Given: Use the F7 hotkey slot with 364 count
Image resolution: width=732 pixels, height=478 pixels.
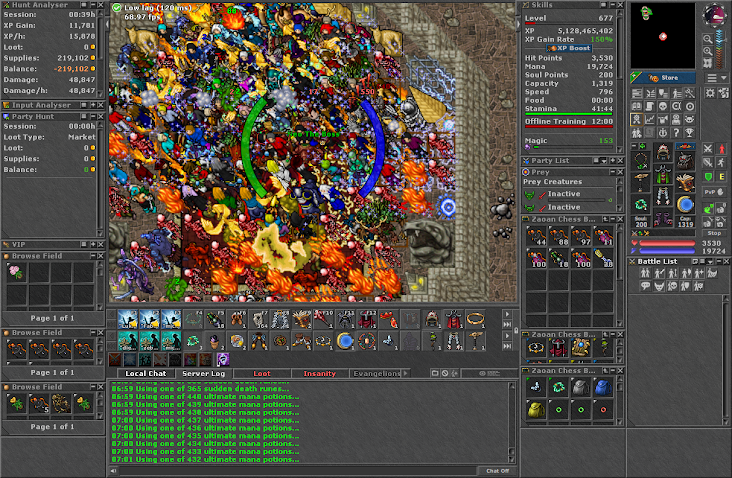Looking at the screenshot, I should [x=258, y=320].
